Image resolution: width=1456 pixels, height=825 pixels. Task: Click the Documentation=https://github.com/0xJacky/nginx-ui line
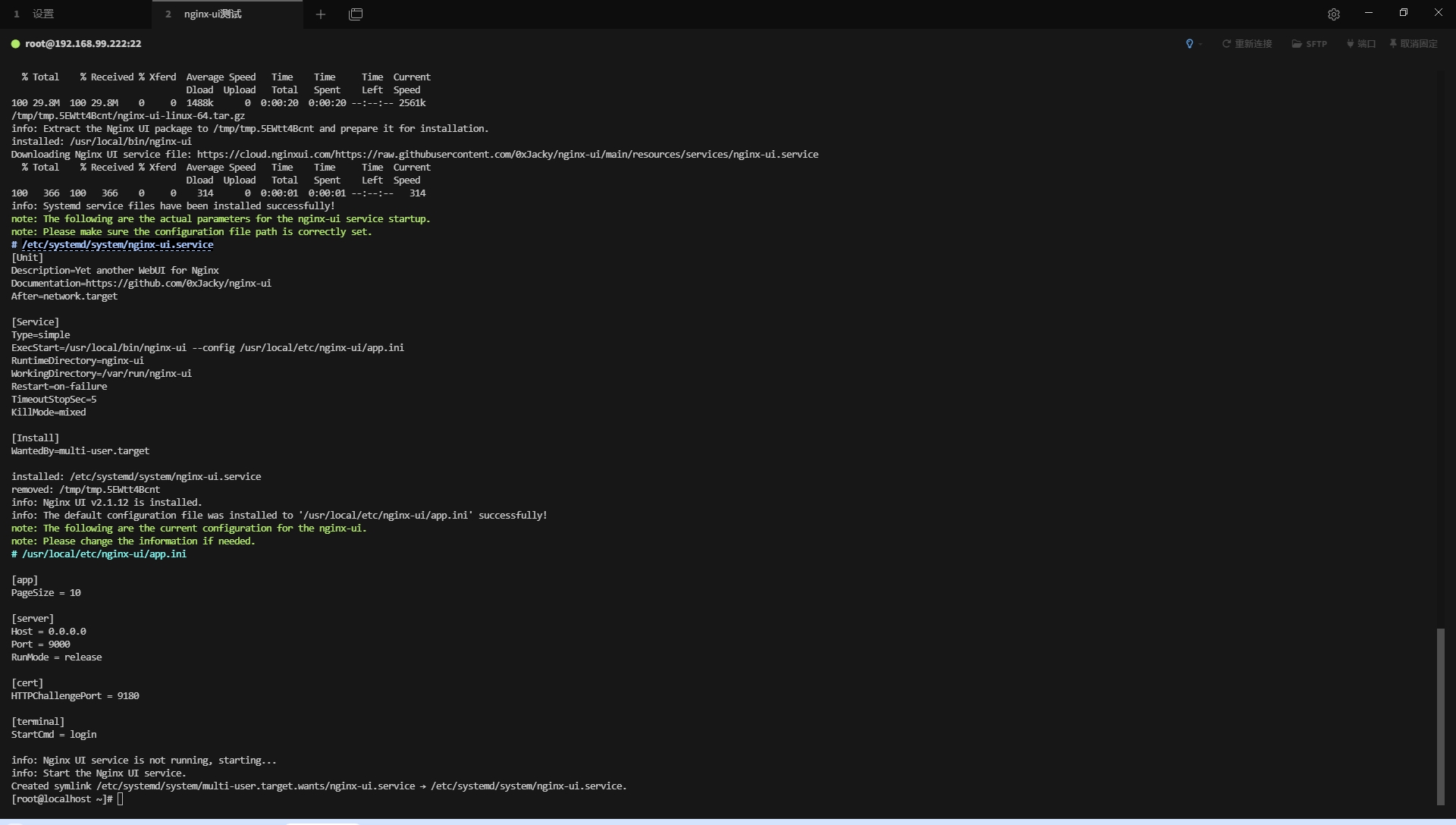[x=141, y=284]
